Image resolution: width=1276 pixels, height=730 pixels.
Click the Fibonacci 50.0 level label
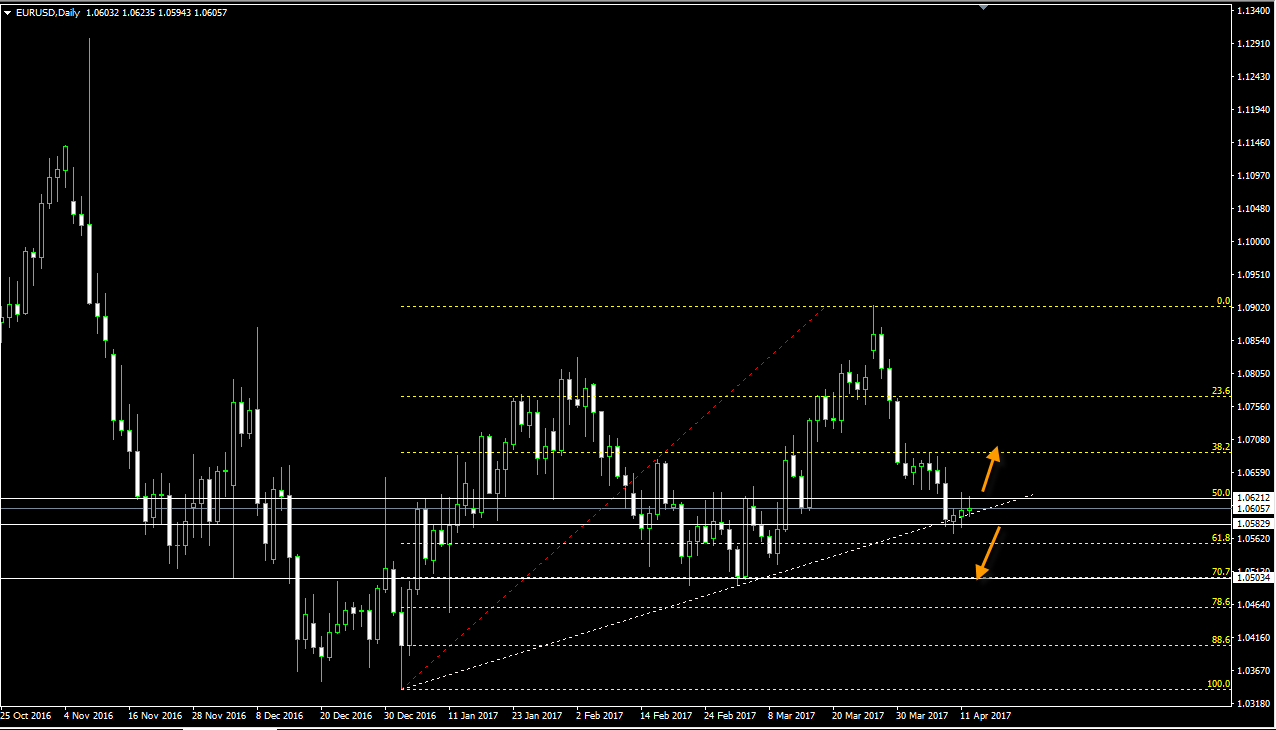pos(1220,493)
